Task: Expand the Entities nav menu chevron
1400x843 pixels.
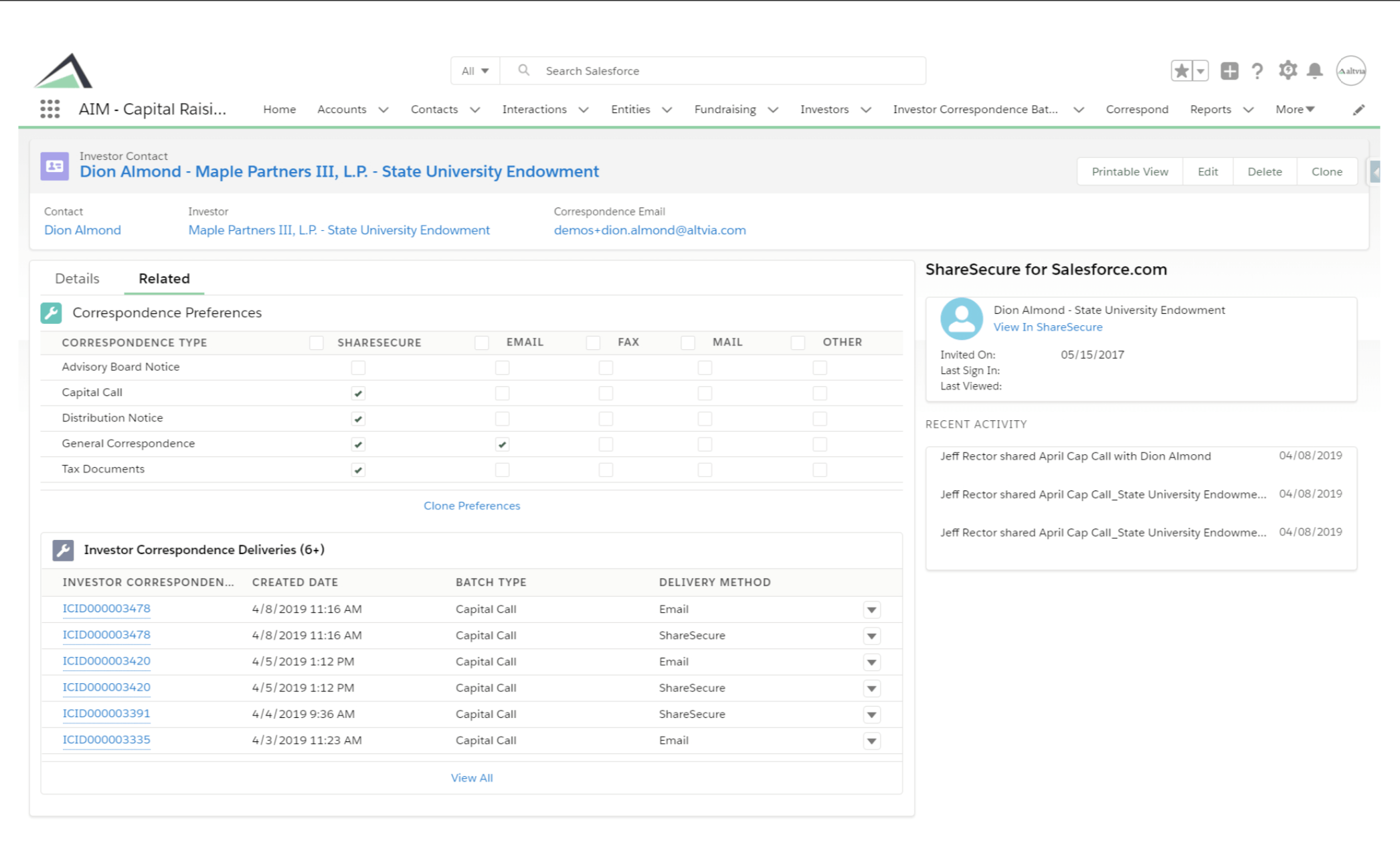Action: point(667,110)
